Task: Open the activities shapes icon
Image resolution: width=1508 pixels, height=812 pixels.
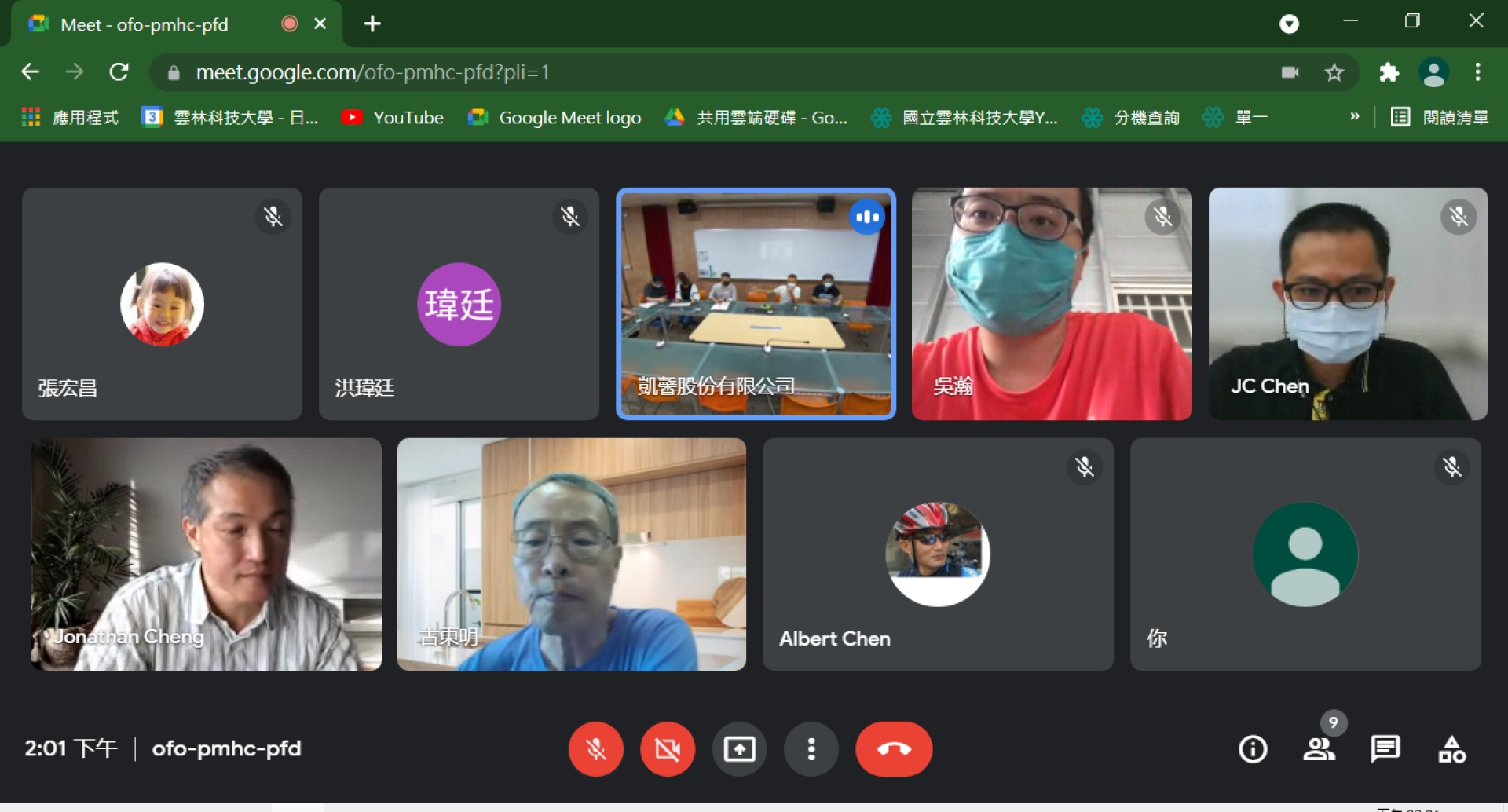Action: (1451, 749)
